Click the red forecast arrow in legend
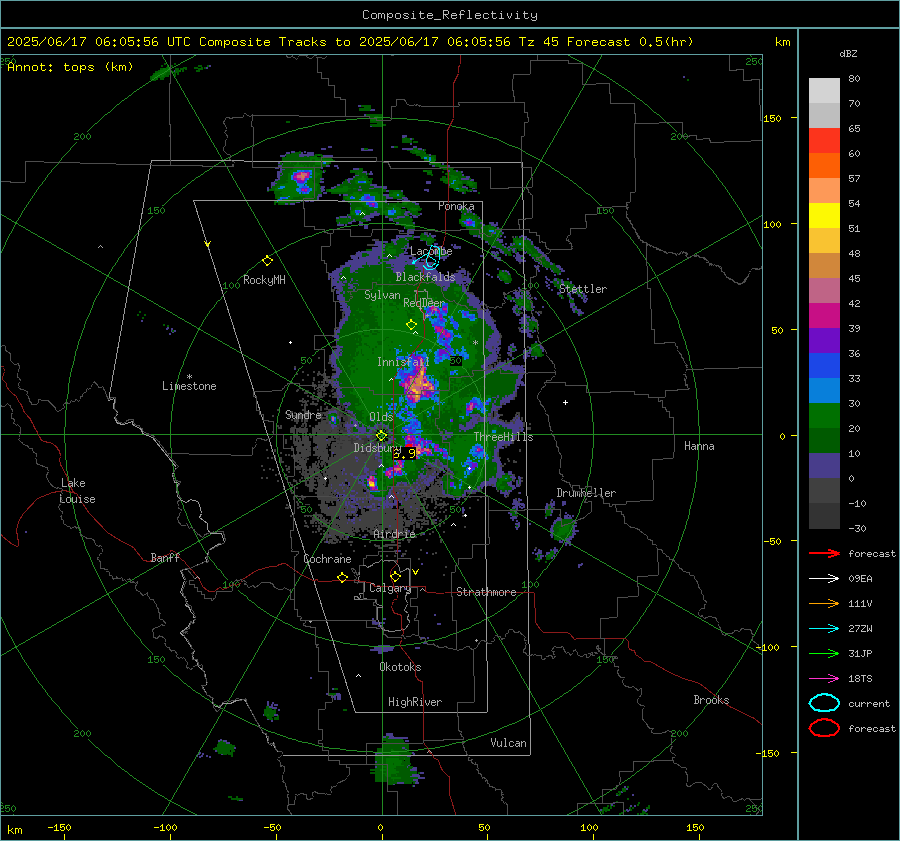The width and height of the screenshot is (900, 841). click(824, 553)
